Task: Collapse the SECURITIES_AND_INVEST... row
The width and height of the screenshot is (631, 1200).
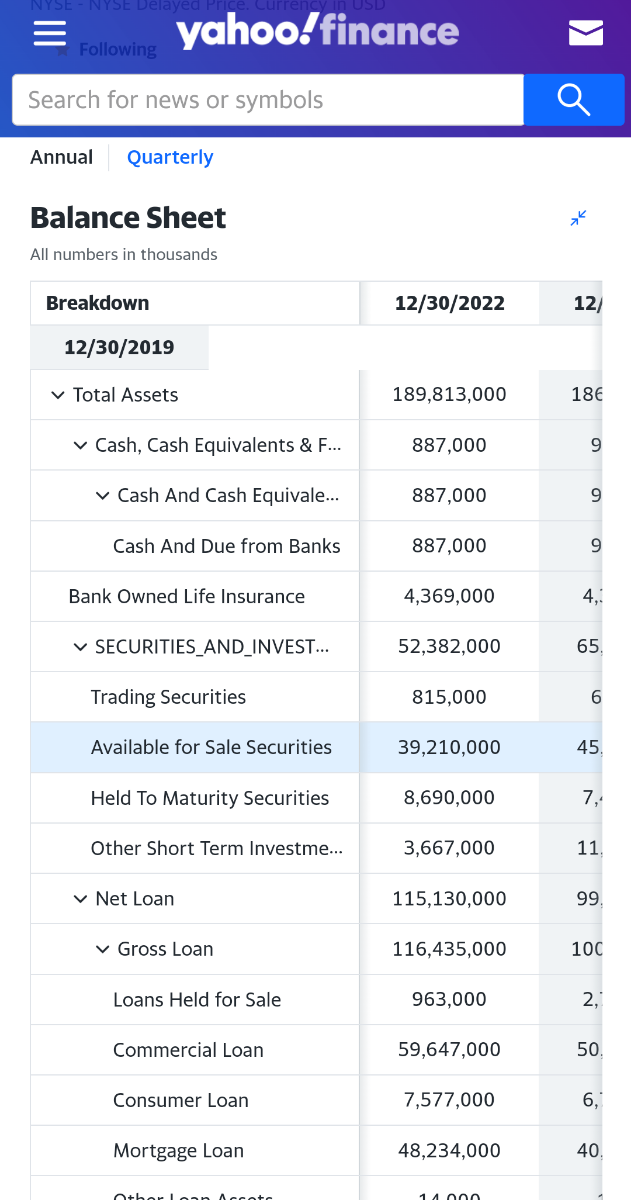Action: 80,647
